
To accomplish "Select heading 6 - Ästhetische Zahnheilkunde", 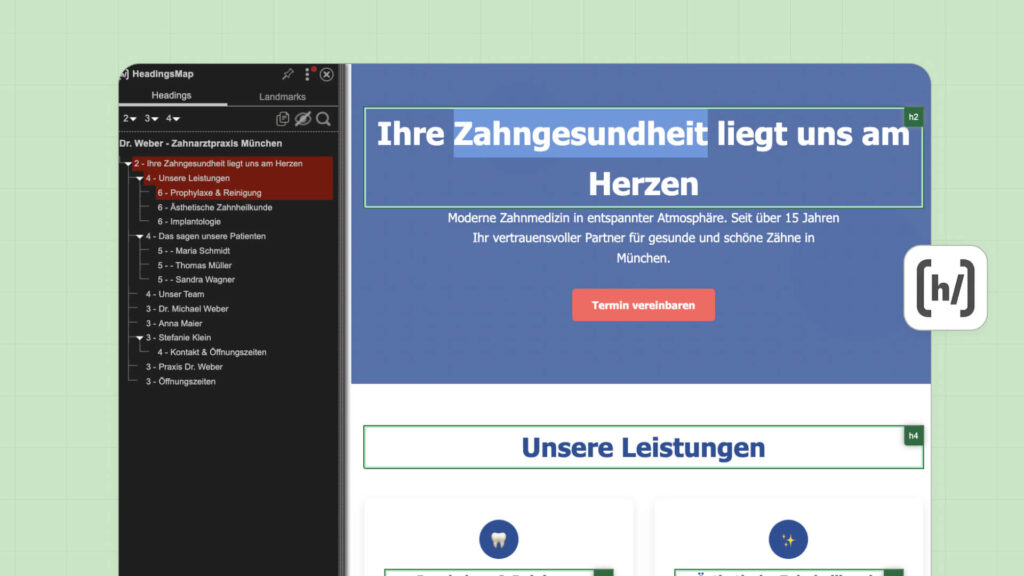I will click(214, 207).
